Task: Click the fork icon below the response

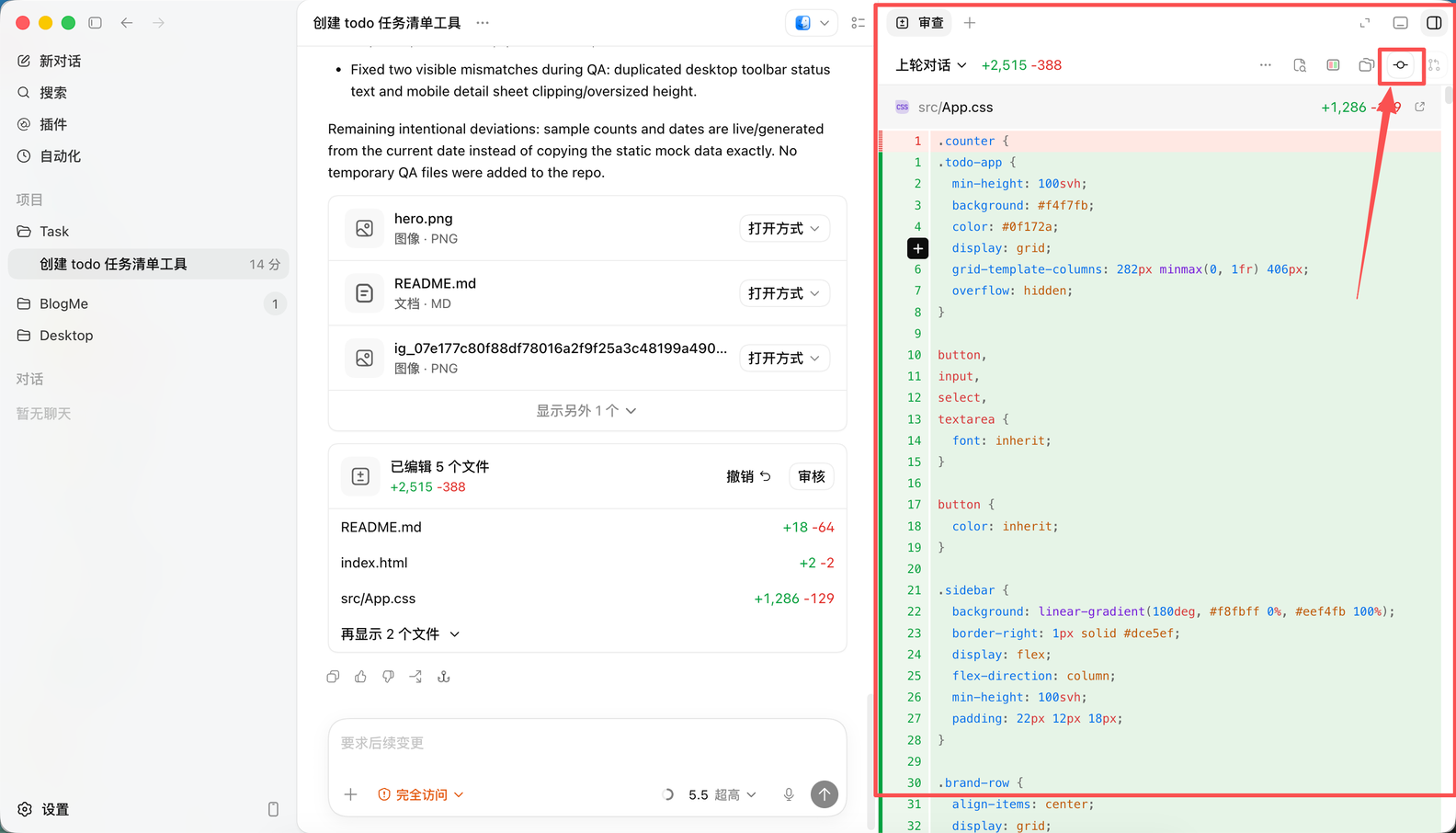Action: (x=443, y=677)
